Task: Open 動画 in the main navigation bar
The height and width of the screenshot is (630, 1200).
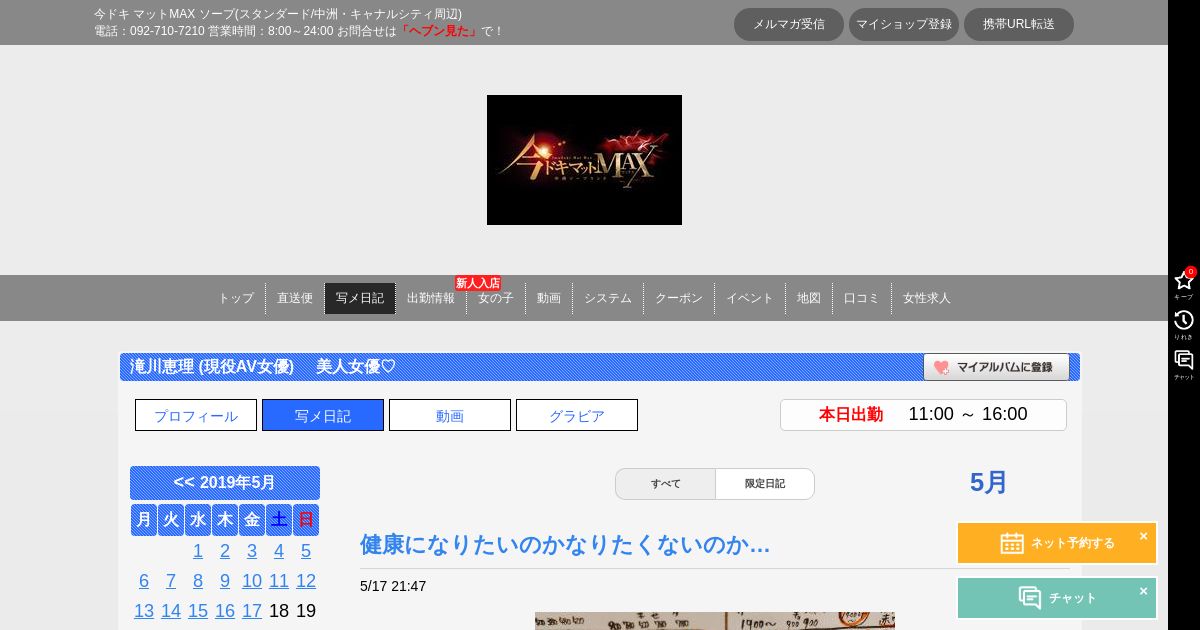Action: 549,298
